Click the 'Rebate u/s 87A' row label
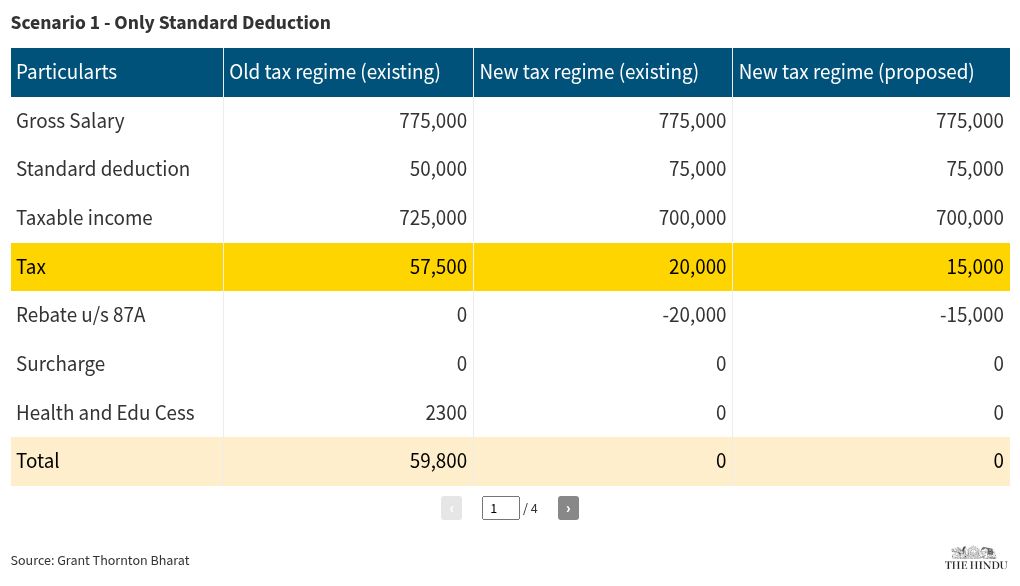Screen dimensions: 1020x586 click(x=81, y=315)
